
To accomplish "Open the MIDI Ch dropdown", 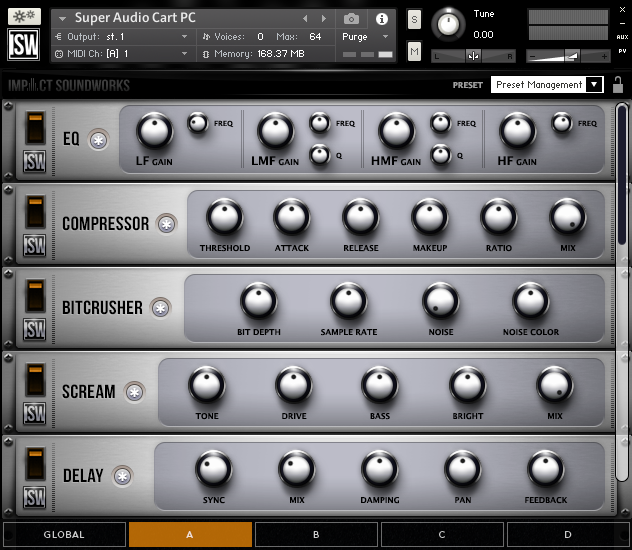I will (x=185, y=54).
